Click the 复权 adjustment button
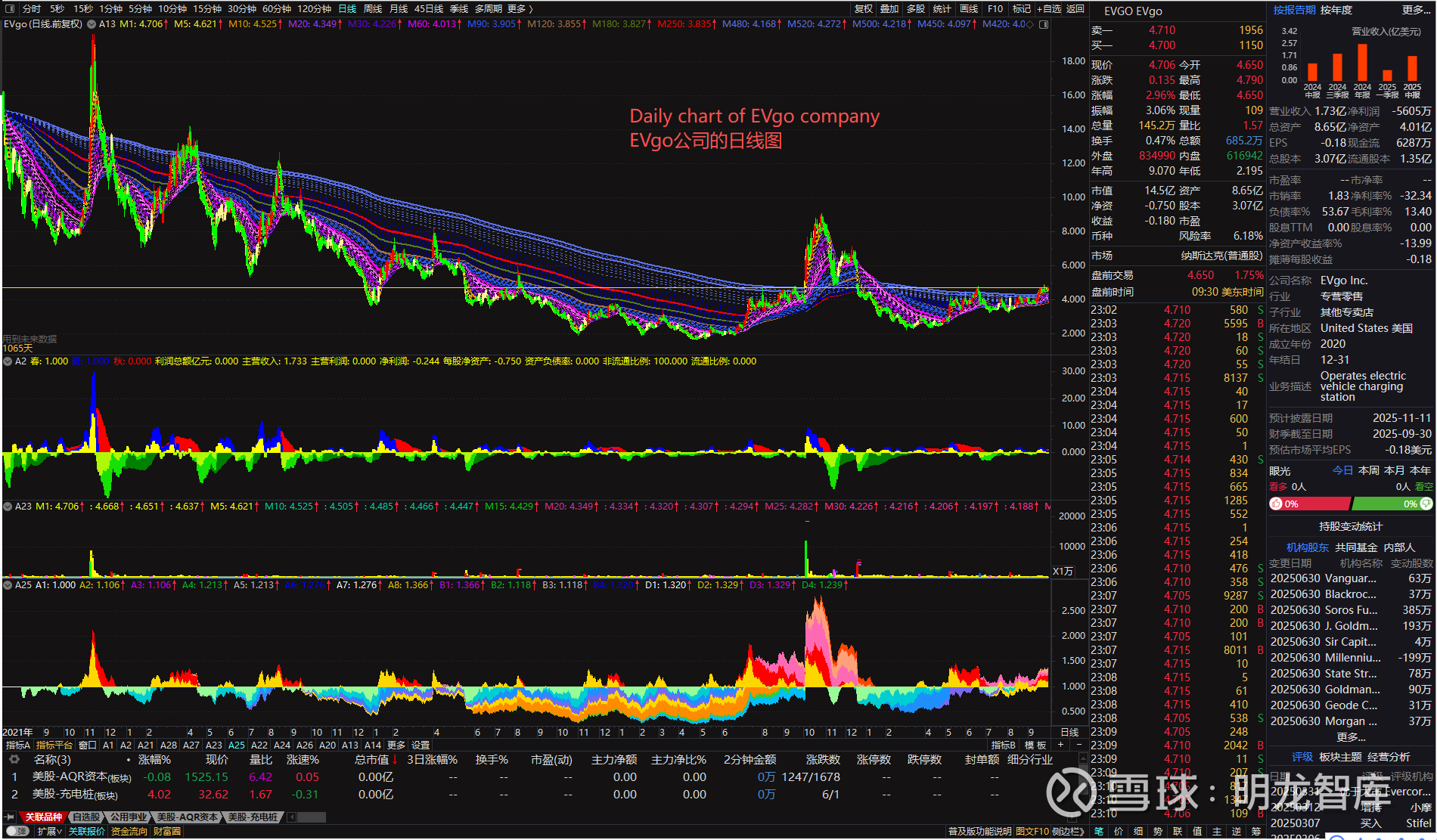 [864, 9]
